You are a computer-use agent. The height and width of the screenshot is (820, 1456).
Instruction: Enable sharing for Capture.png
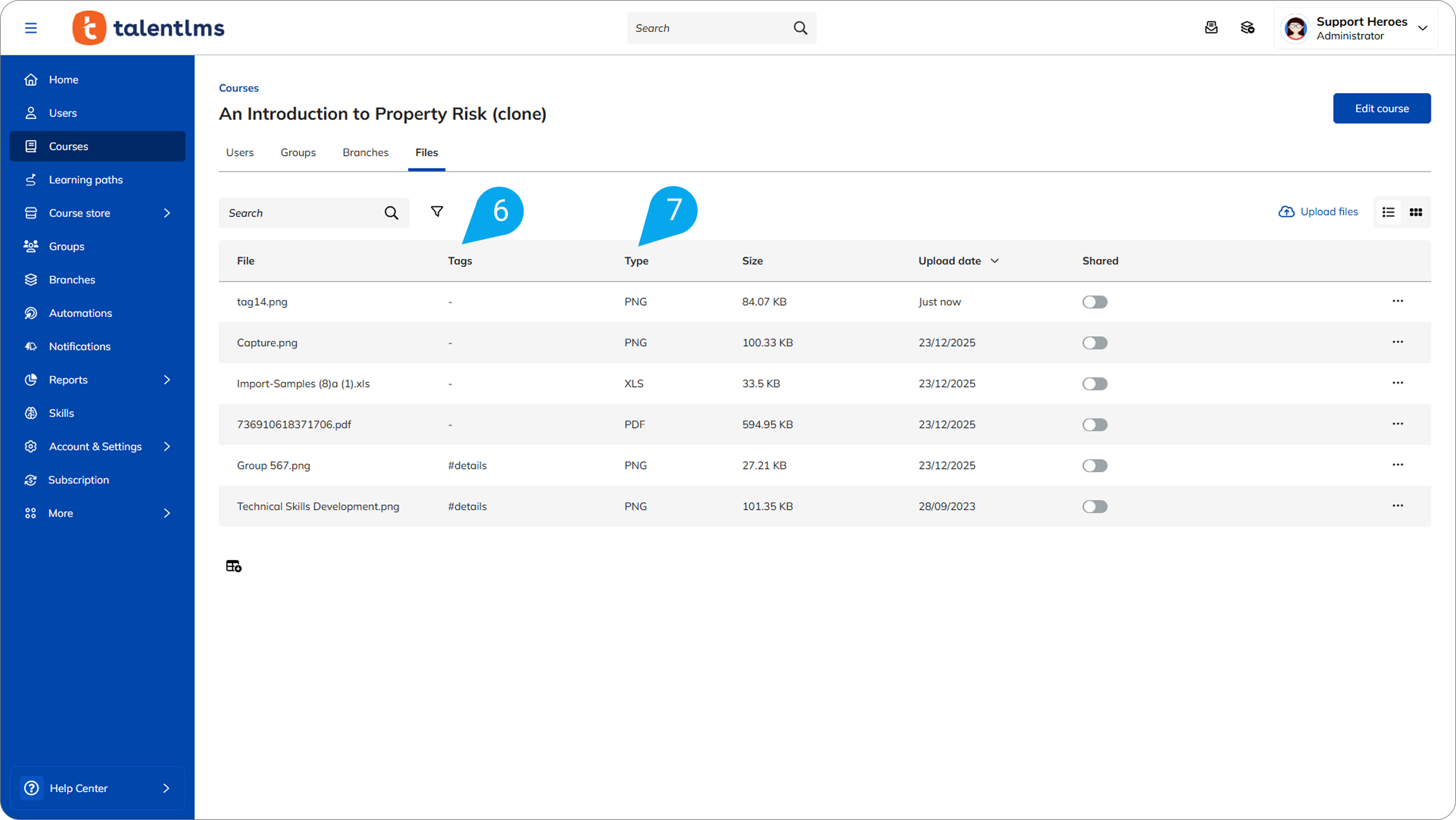(1094, 343)
